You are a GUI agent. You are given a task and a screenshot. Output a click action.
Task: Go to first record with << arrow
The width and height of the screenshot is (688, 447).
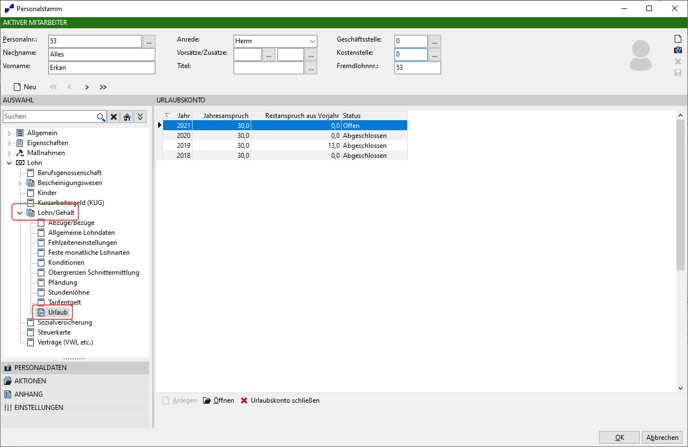click(53, 87)
